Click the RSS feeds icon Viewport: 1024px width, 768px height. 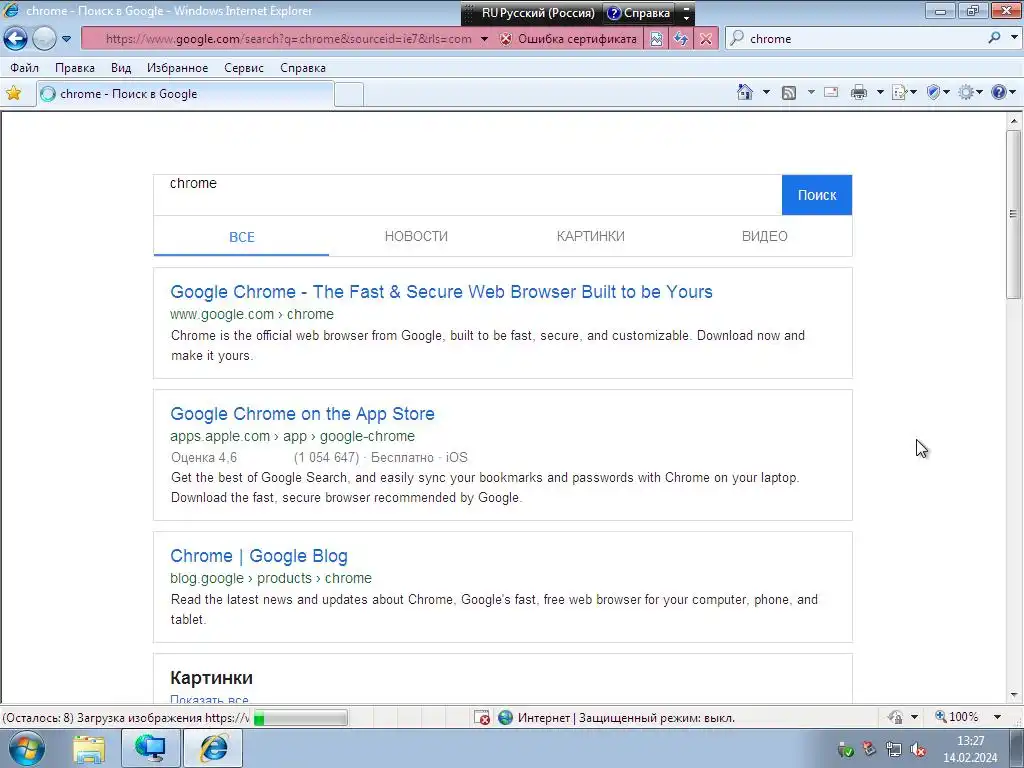coord(789,93)
